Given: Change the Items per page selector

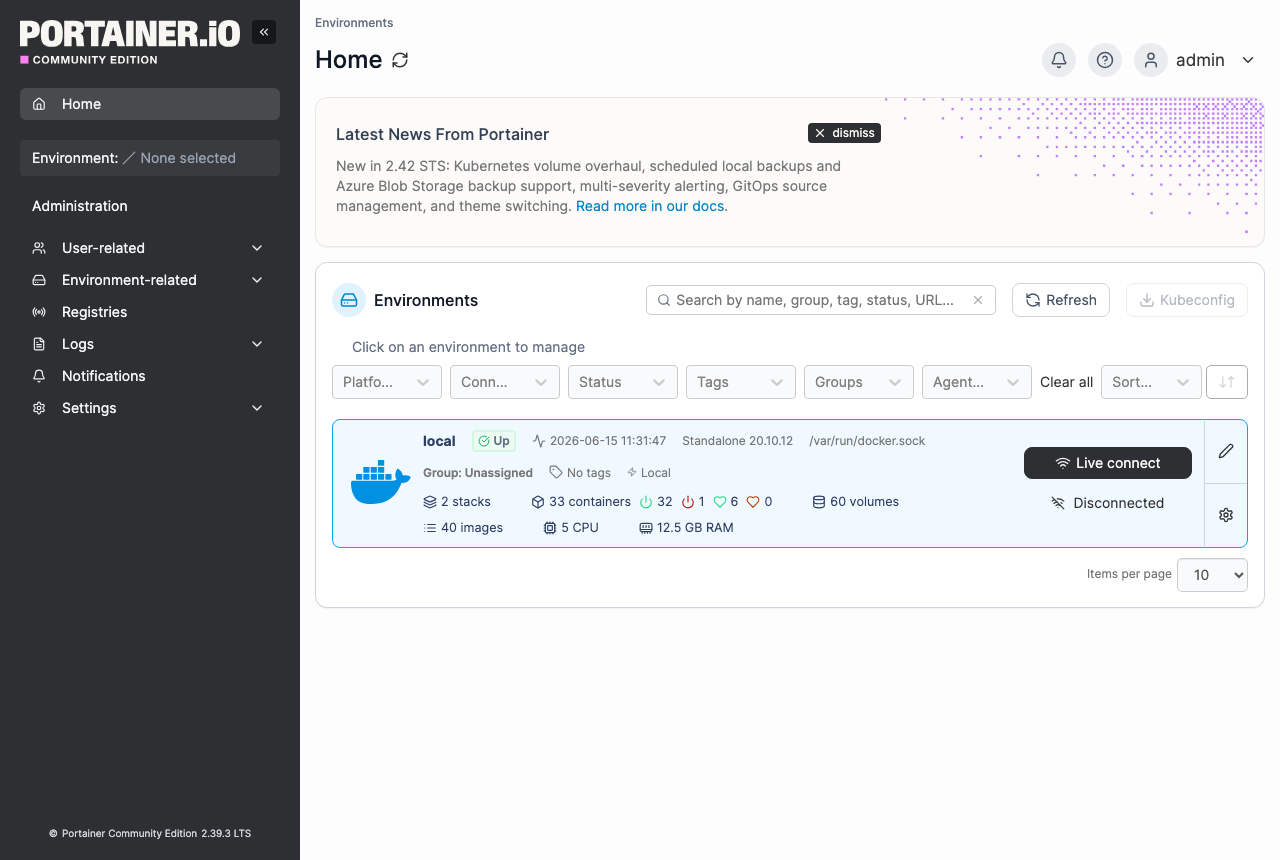Looking at the screenshot, I should coord(1212,575).
